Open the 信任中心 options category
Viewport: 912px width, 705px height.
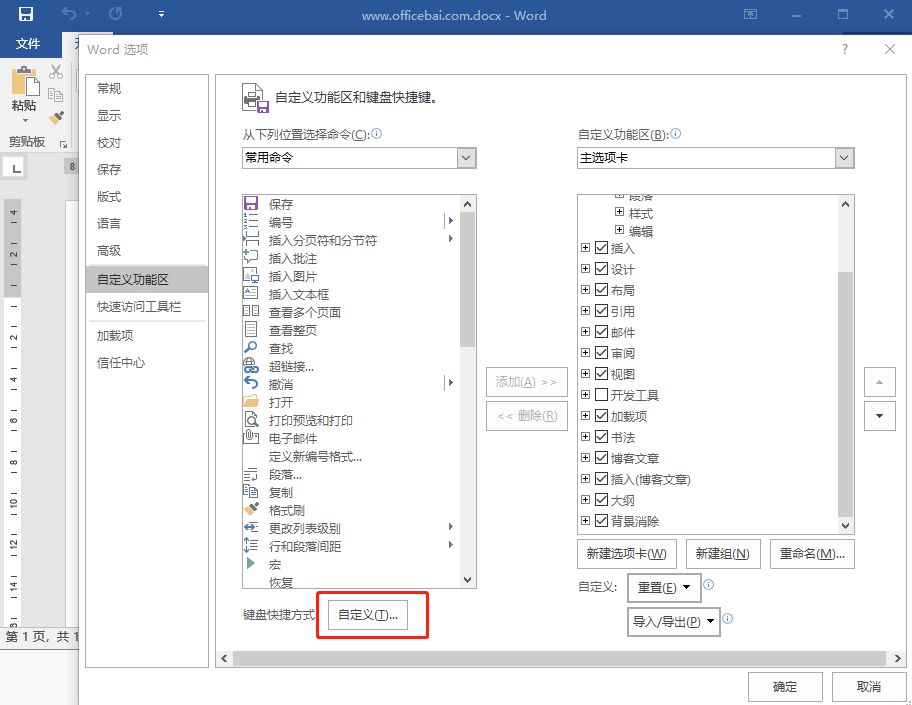147,363
